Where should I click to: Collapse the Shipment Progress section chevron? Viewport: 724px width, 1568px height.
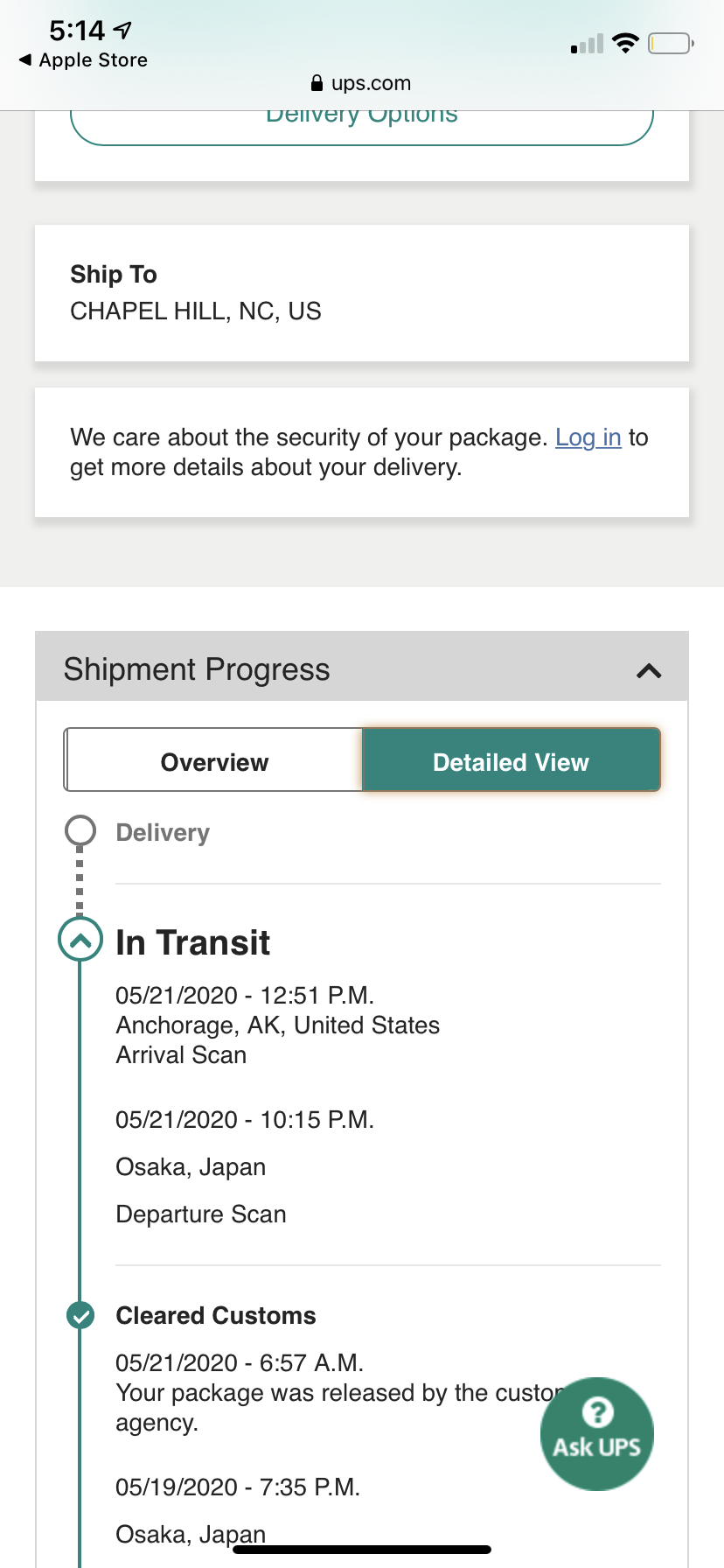[649, 671]
